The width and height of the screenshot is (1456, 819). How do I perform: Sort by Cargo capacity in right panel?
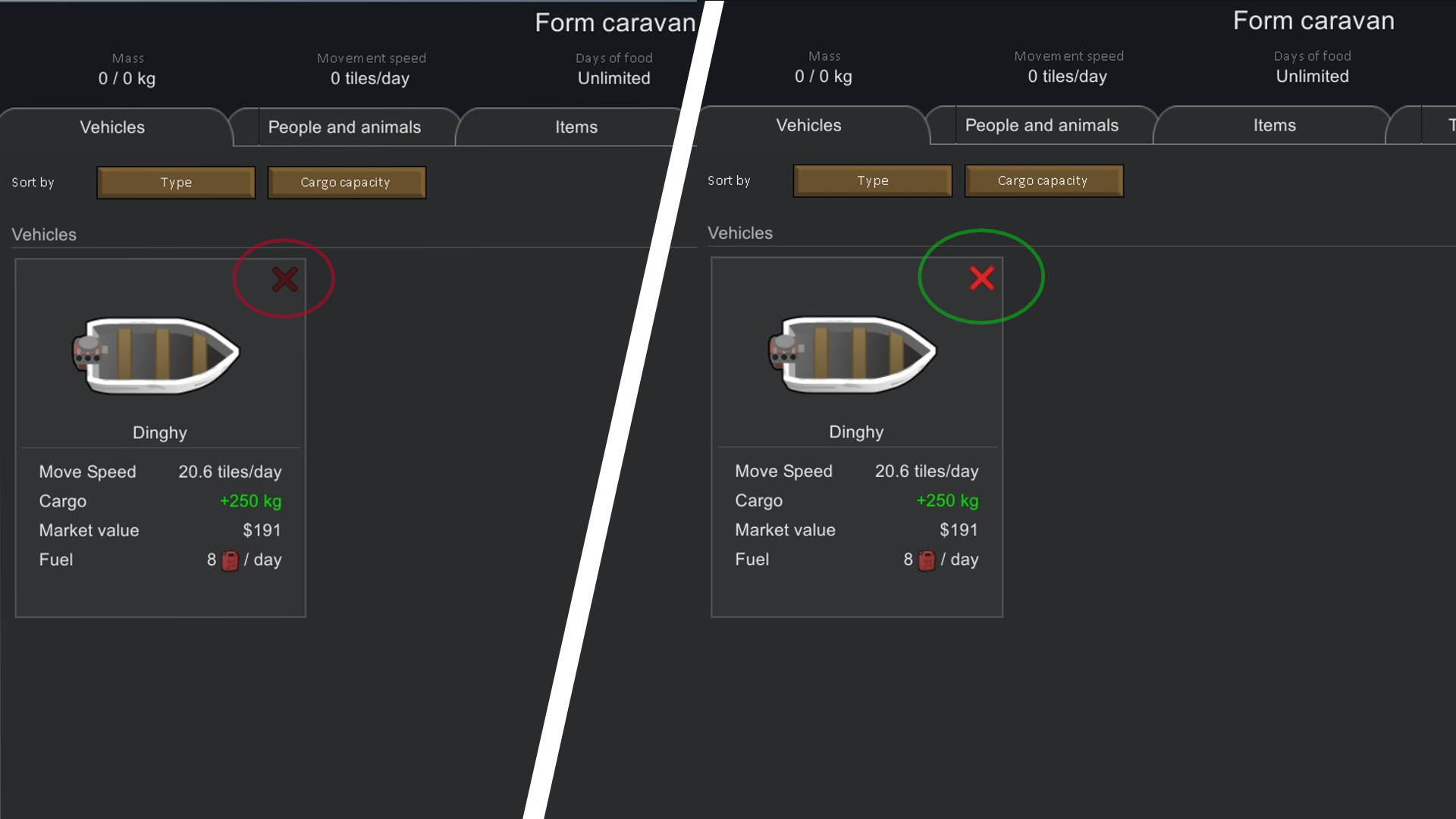[1043, 180]
